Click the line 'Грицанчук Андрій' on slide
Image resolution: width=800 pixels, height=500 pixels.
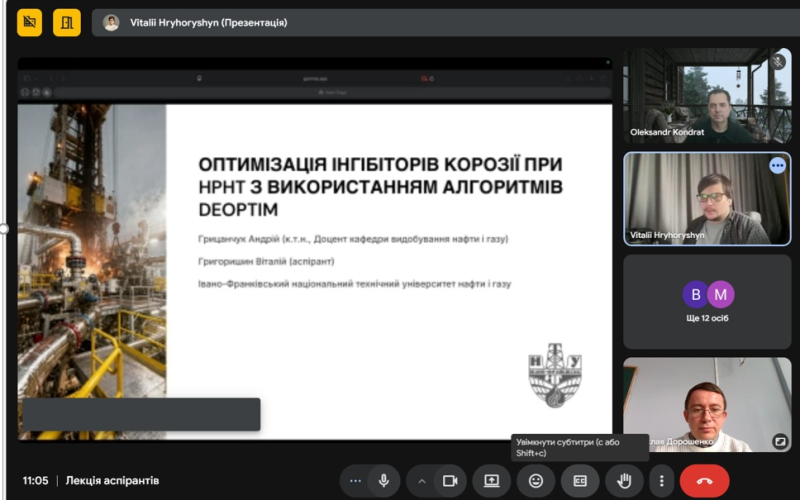click(x=353, y=239)
